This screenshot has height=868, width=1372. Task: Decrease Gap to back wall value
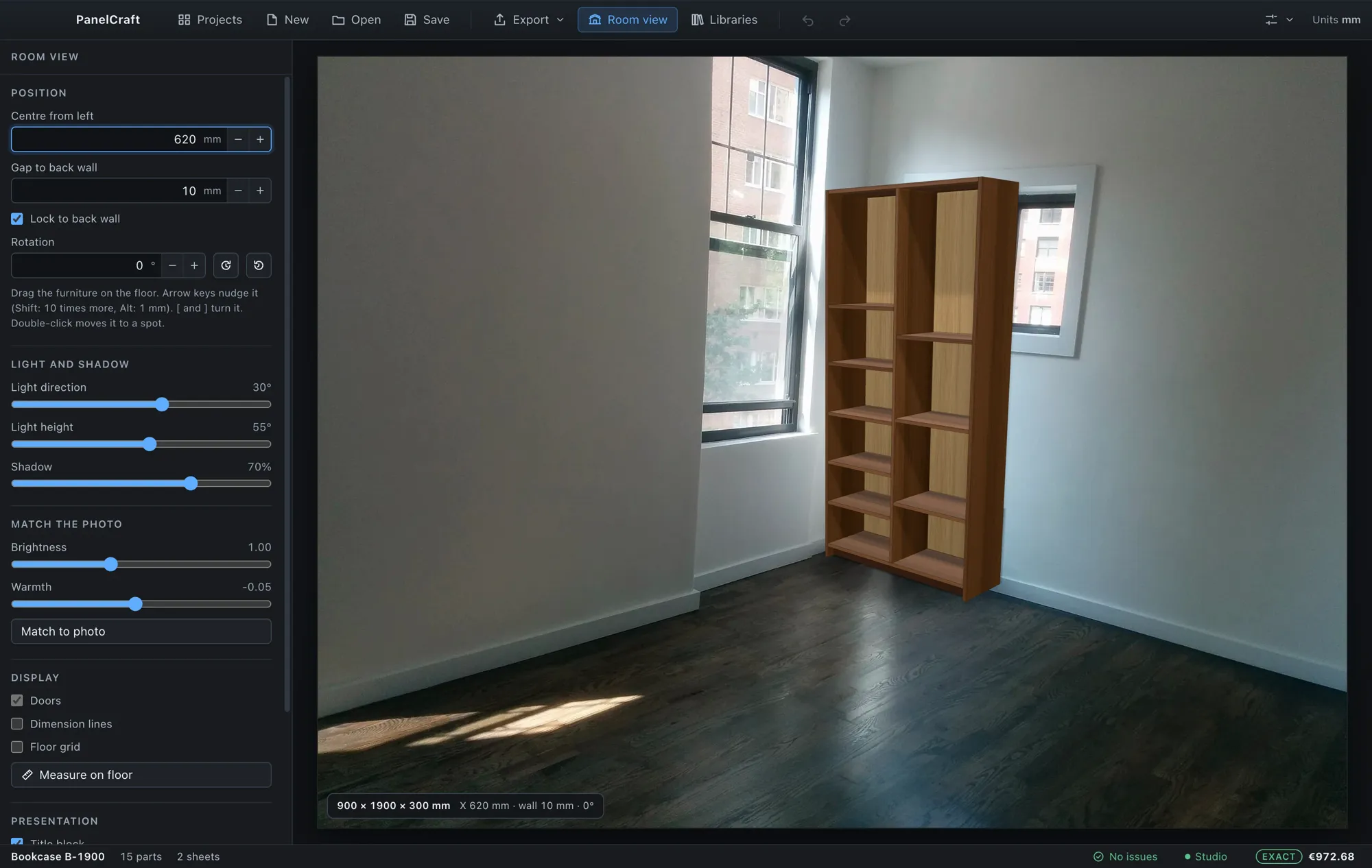[x=238, y=191]
